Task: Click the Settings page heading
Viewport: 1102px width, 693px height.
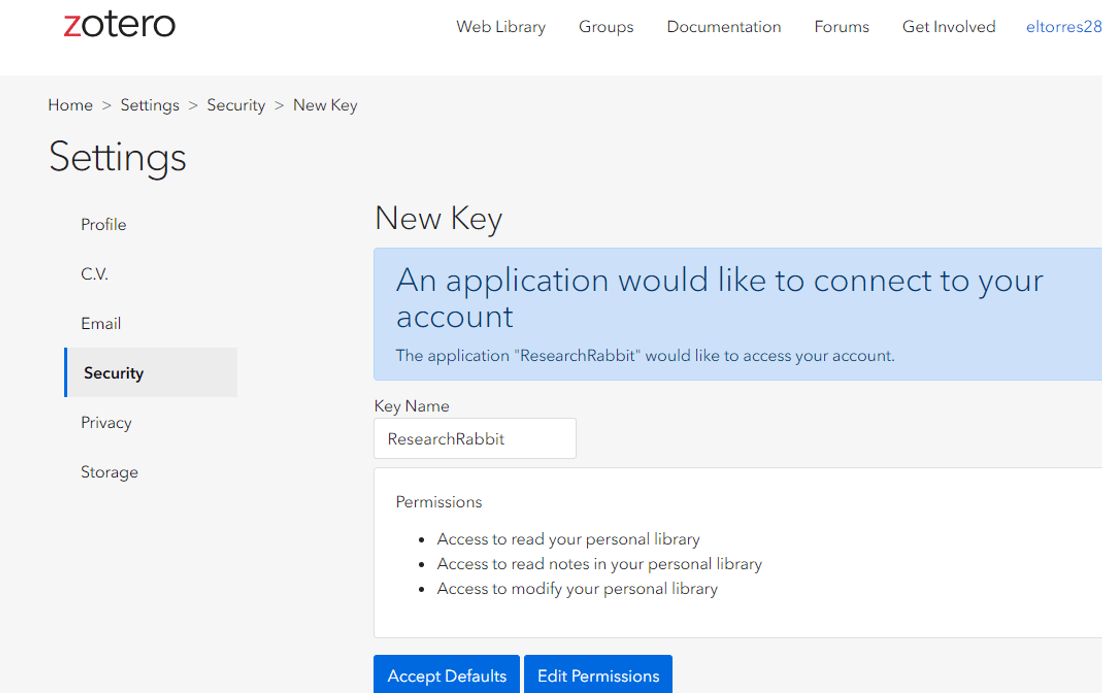Action: click(x=117, y=157)
